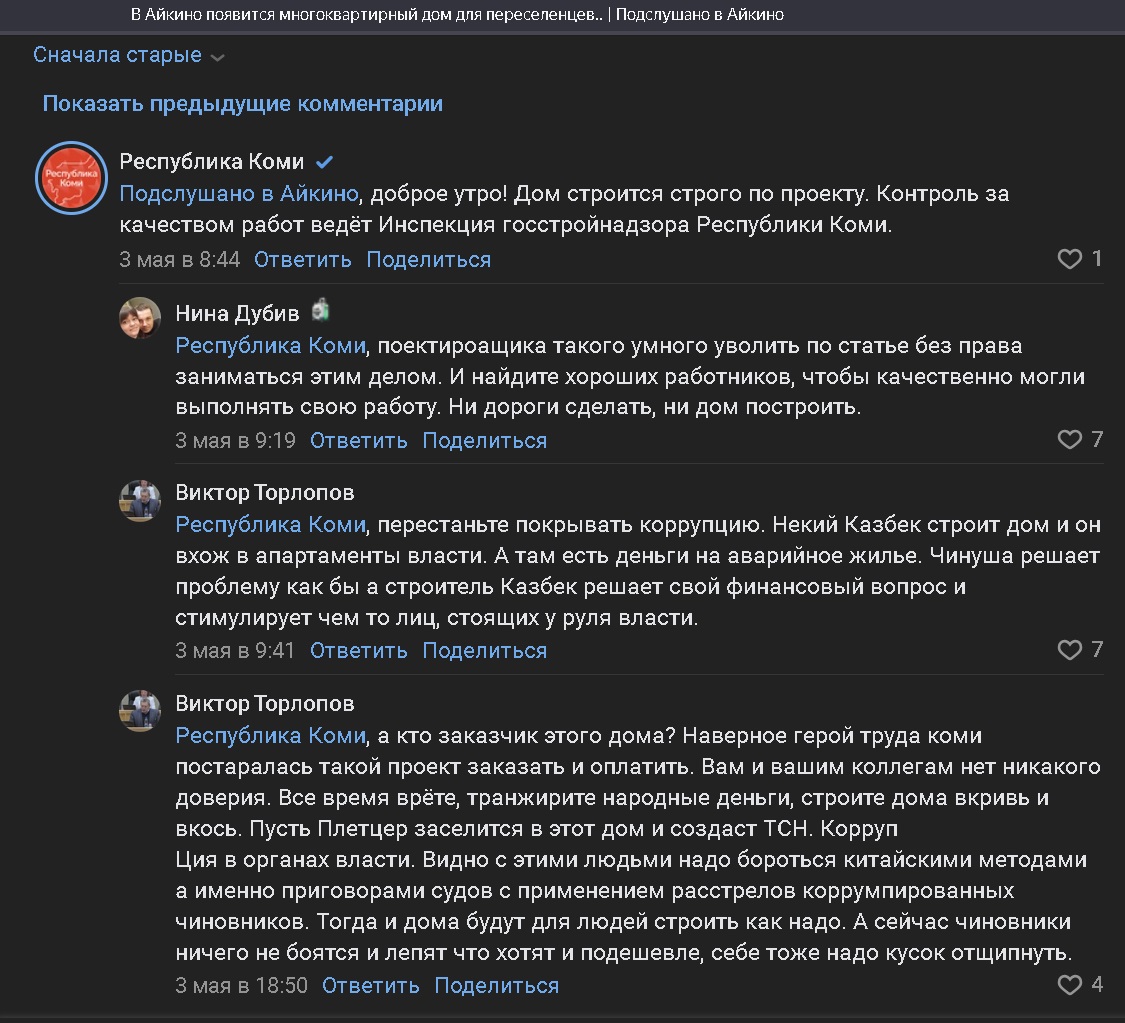Click the verified checkmark beside Республика Коми
The width and height of the screenshot is (1125, 1023).
click(x=324, y=162)
